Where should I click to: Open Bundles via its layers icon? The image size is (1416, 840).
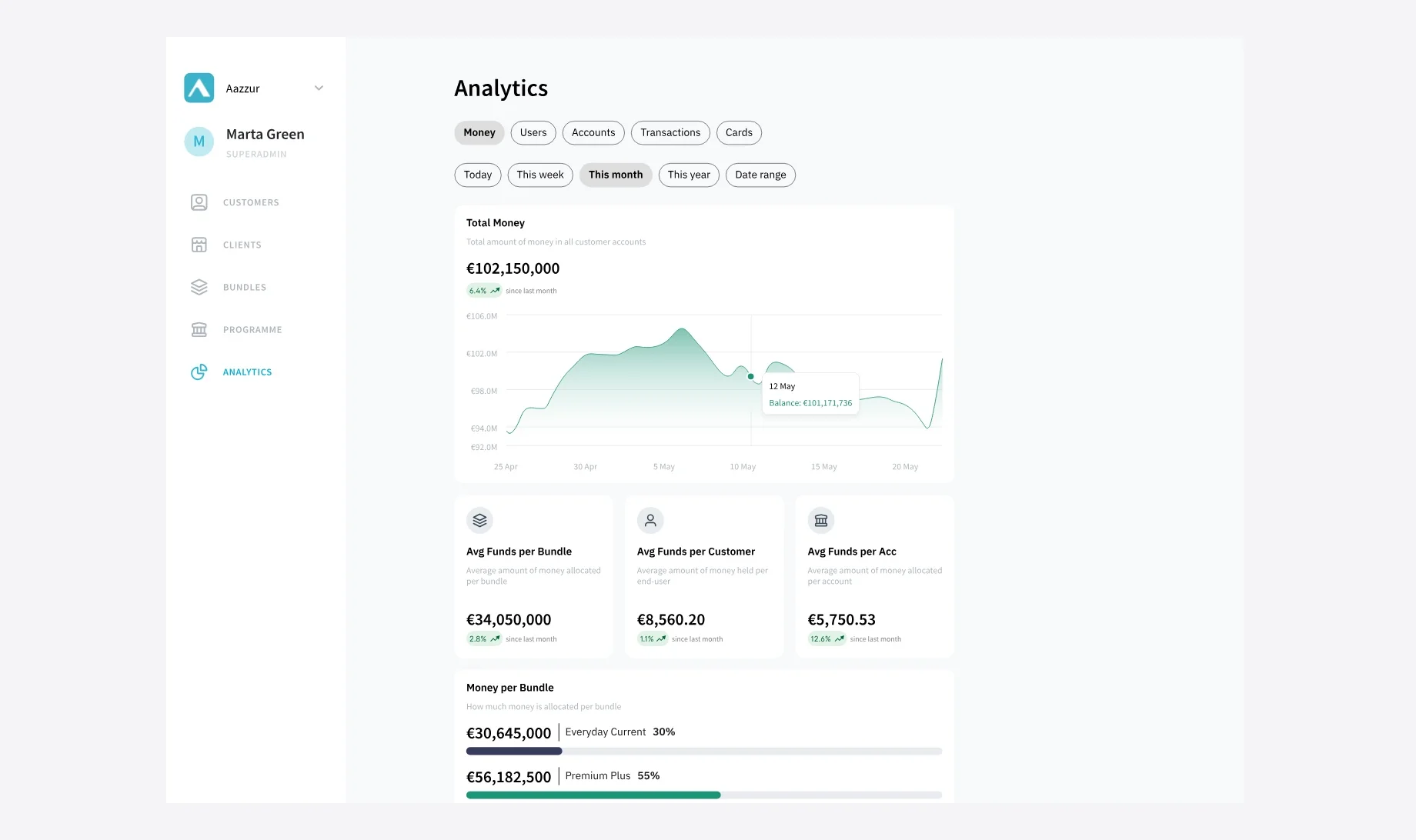click(x=199, y=287)
